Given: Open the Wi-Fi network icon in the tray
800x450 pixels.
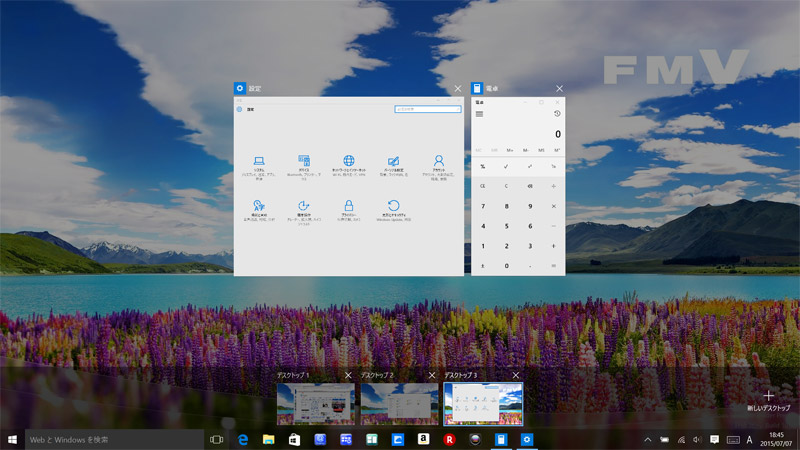Looking at the screenshot, I should [x=681, y=440].
